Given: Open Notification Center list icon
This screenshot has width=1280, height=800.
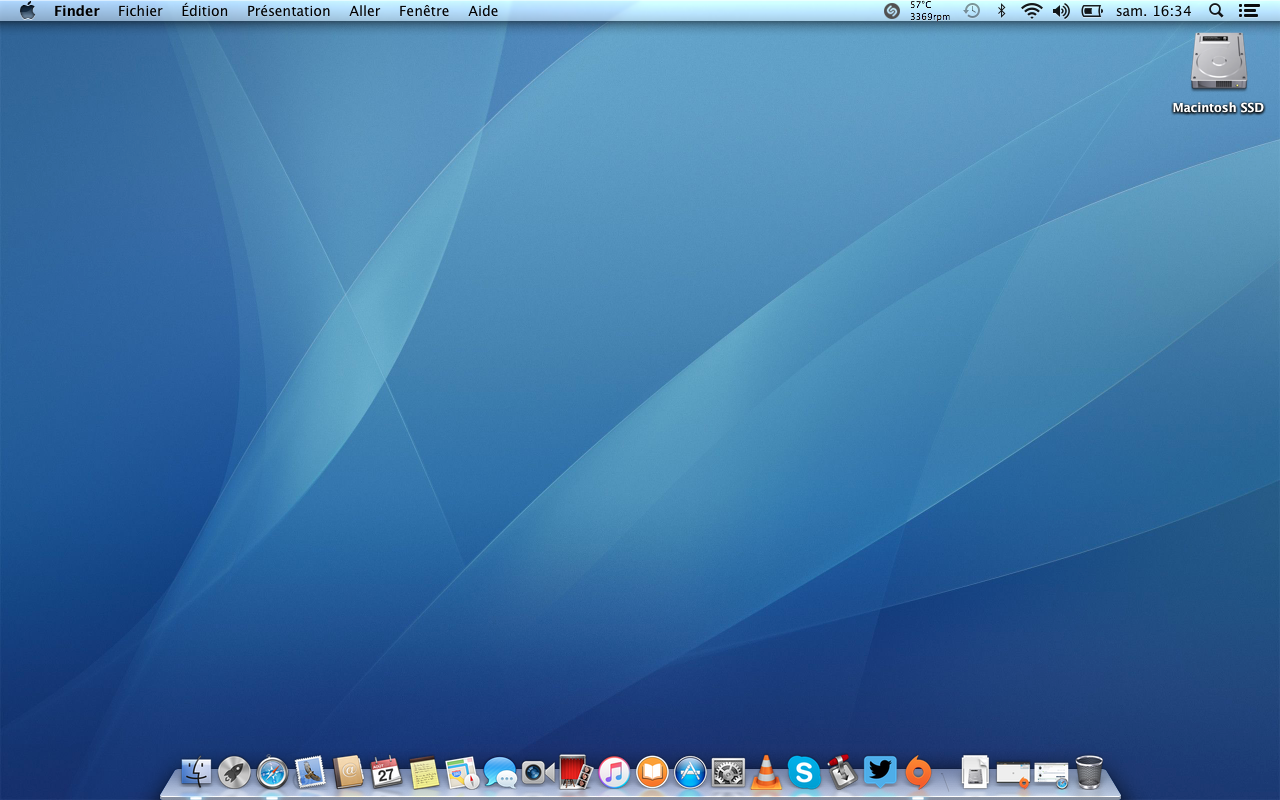Looking at the screenshot, I should pos(1248,11).
